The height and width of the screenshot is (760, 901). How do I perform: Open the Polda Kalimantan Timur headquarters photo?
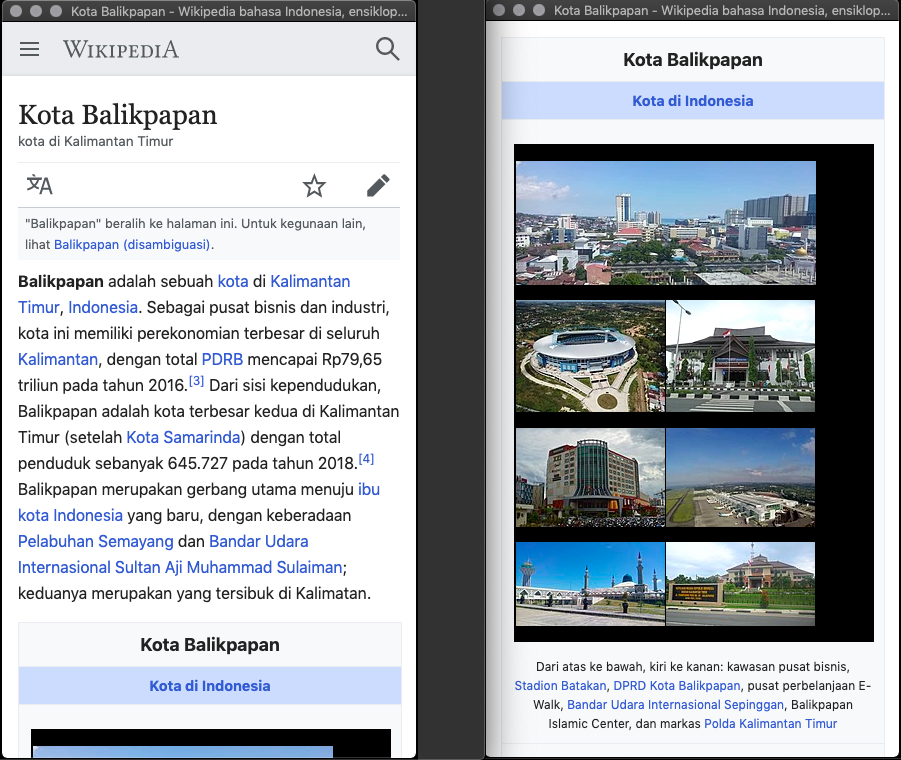click(x=741, y=584)
